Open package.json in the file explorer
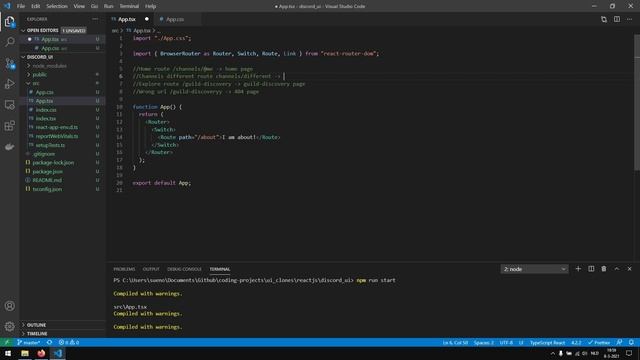This screenshot has height=360, width=640. (x=48, y=171)
